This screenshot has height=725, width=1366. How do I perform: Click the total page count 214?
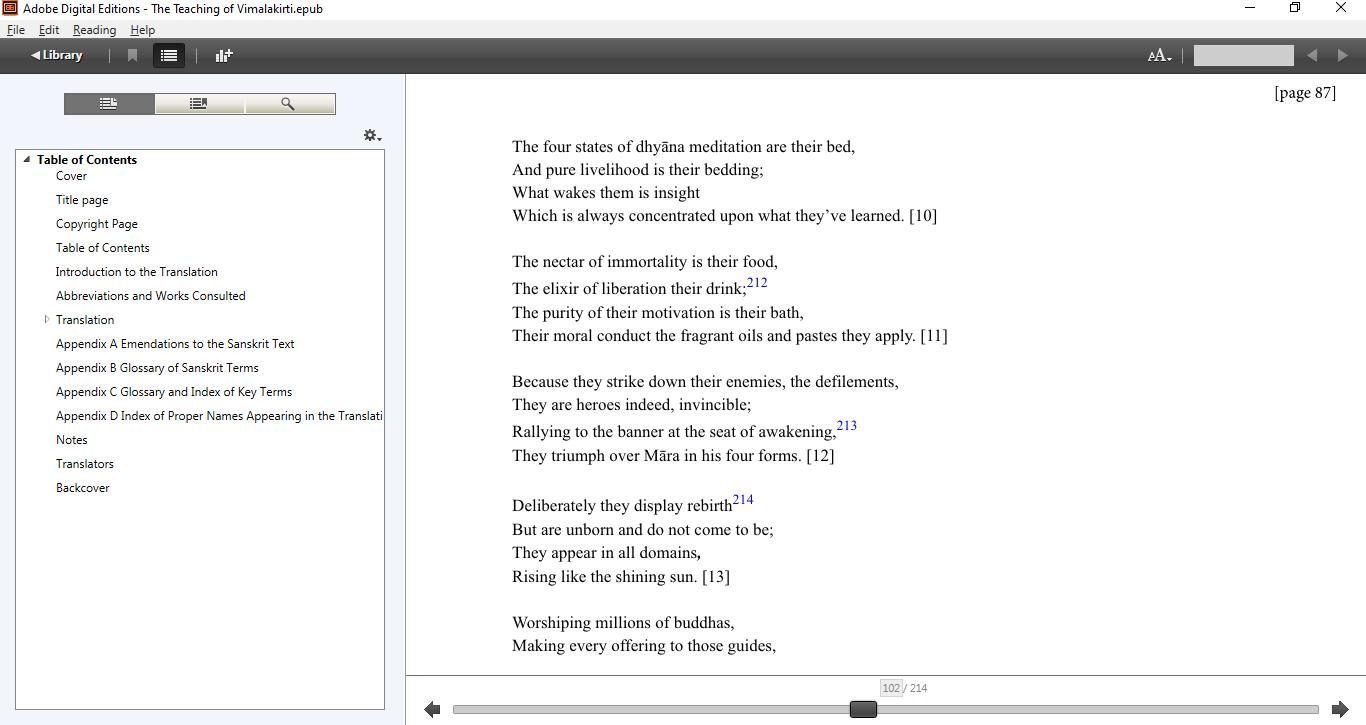pyautogui.click(x=918, y=688)
